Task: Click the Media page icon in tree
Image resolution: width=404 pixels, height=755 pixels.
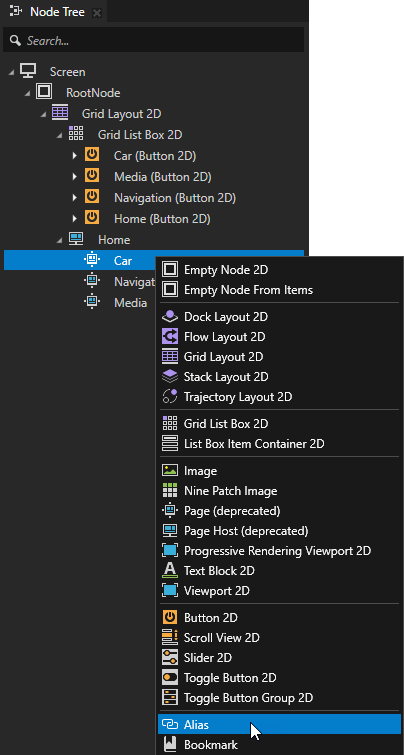Action: pos(91,302)
